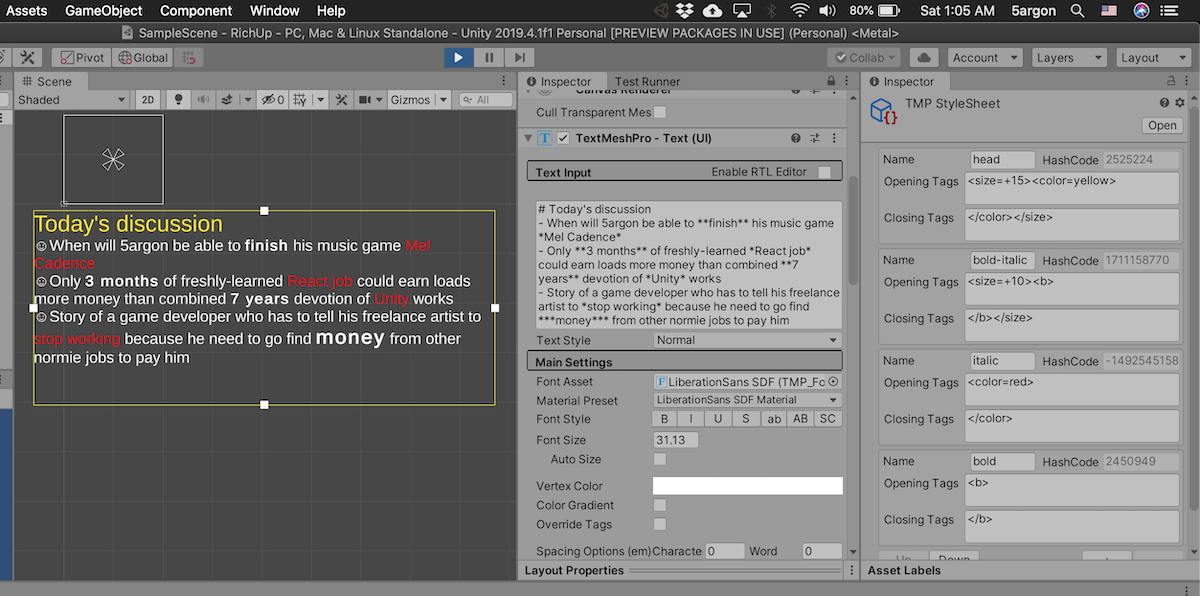Open component editor tools icon in Scene bar
1200x596 pixels.
[x=342, y=100]
